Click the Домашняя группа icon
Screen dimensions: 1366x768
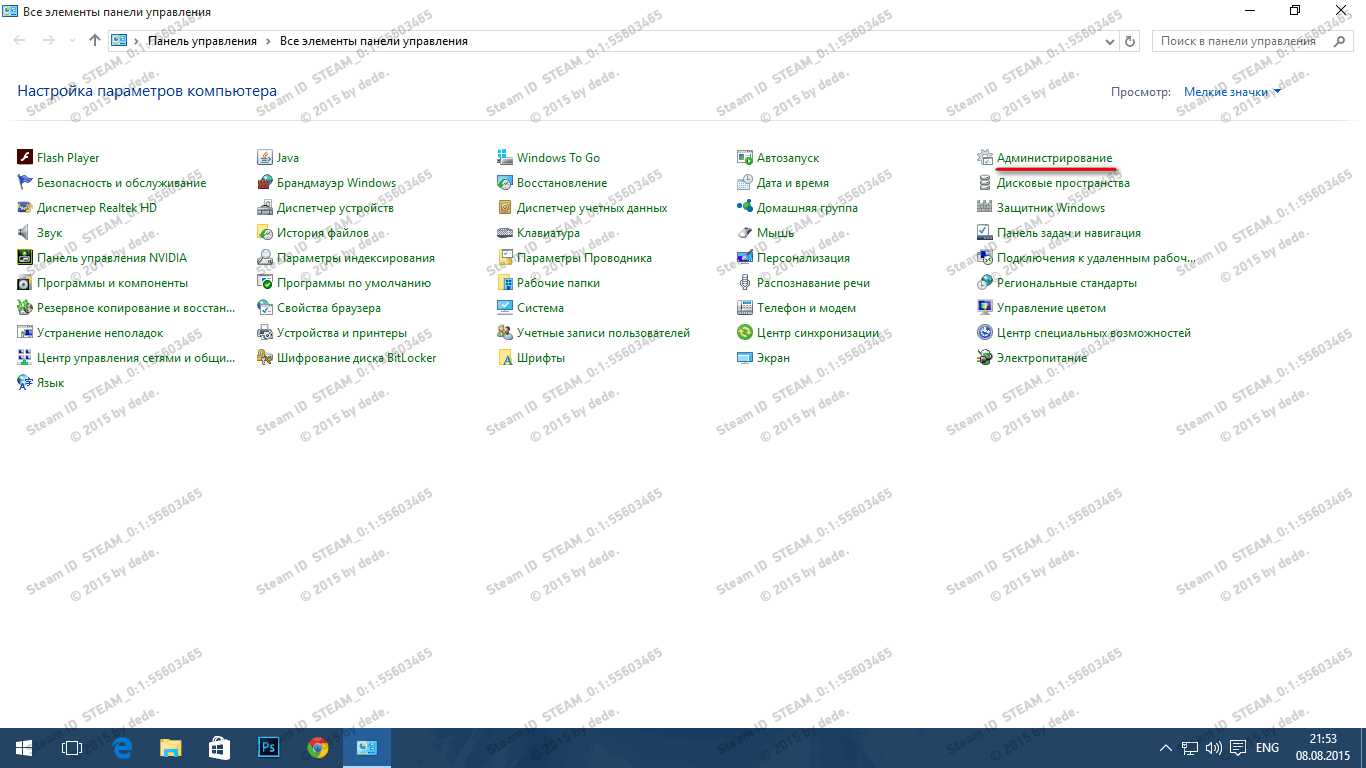coord(745,208)
